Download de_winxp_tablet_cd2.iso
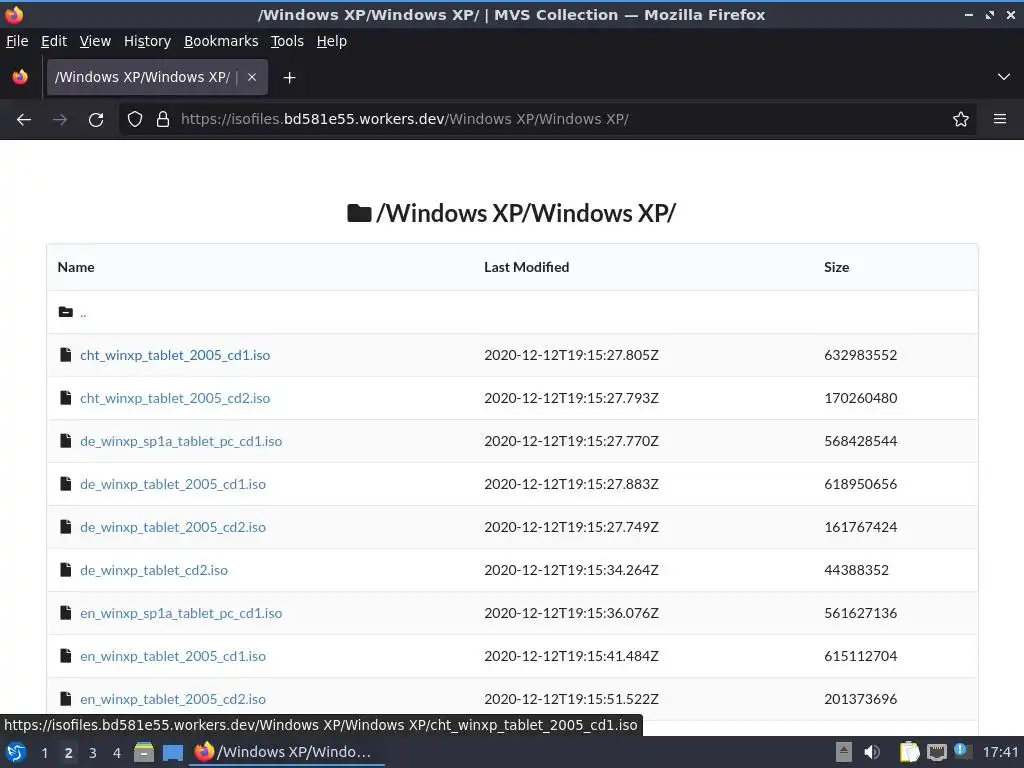This screenshot has width=1024, height=768. click(x=154, y=571)
